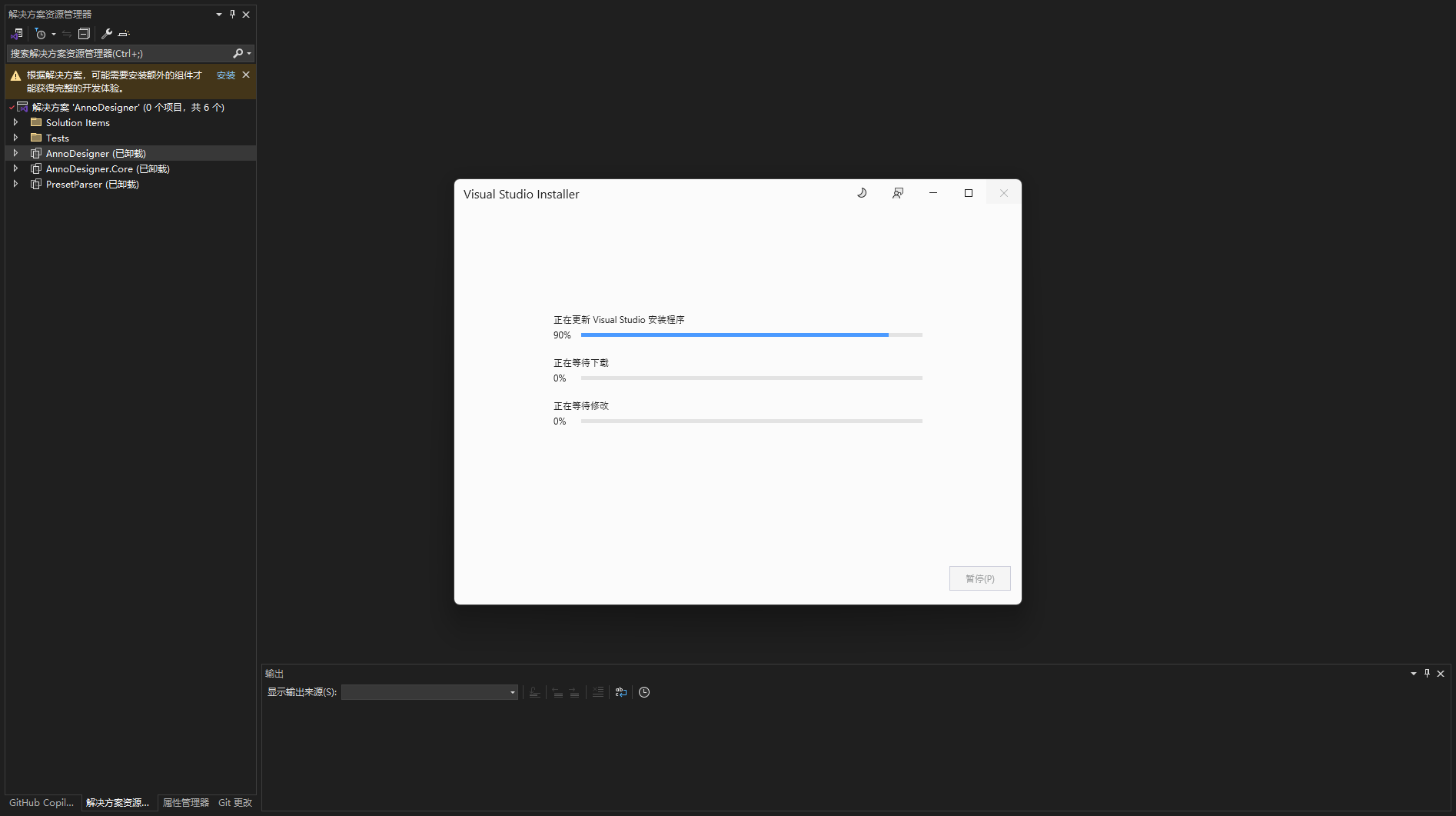Click the yellow warning triangle icon
1456x816 pixels.
(x=15, y=75)
